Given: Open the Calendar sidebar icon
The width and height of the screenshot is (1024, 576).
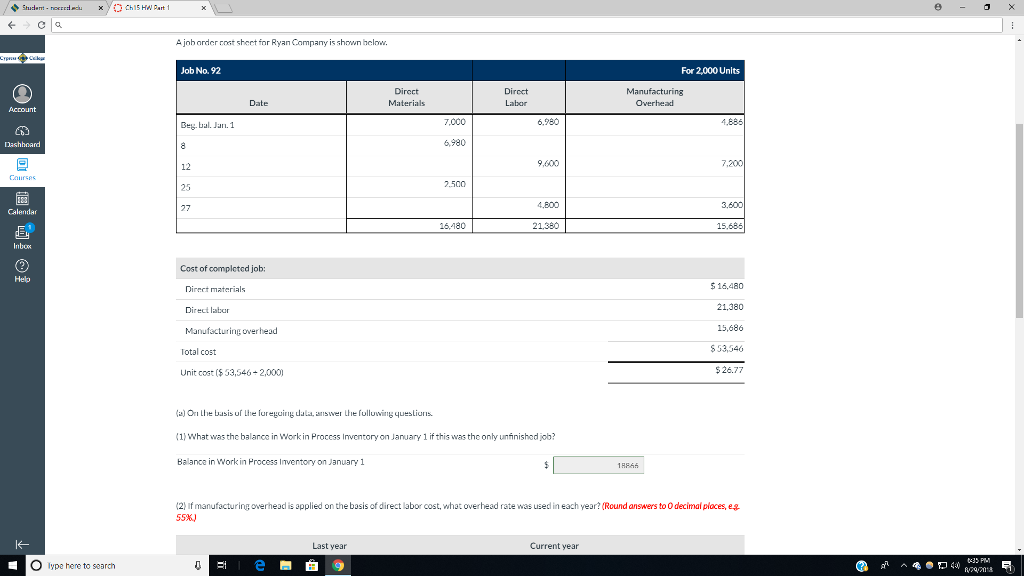Looking at the screenshot, I should pos(22,204).
